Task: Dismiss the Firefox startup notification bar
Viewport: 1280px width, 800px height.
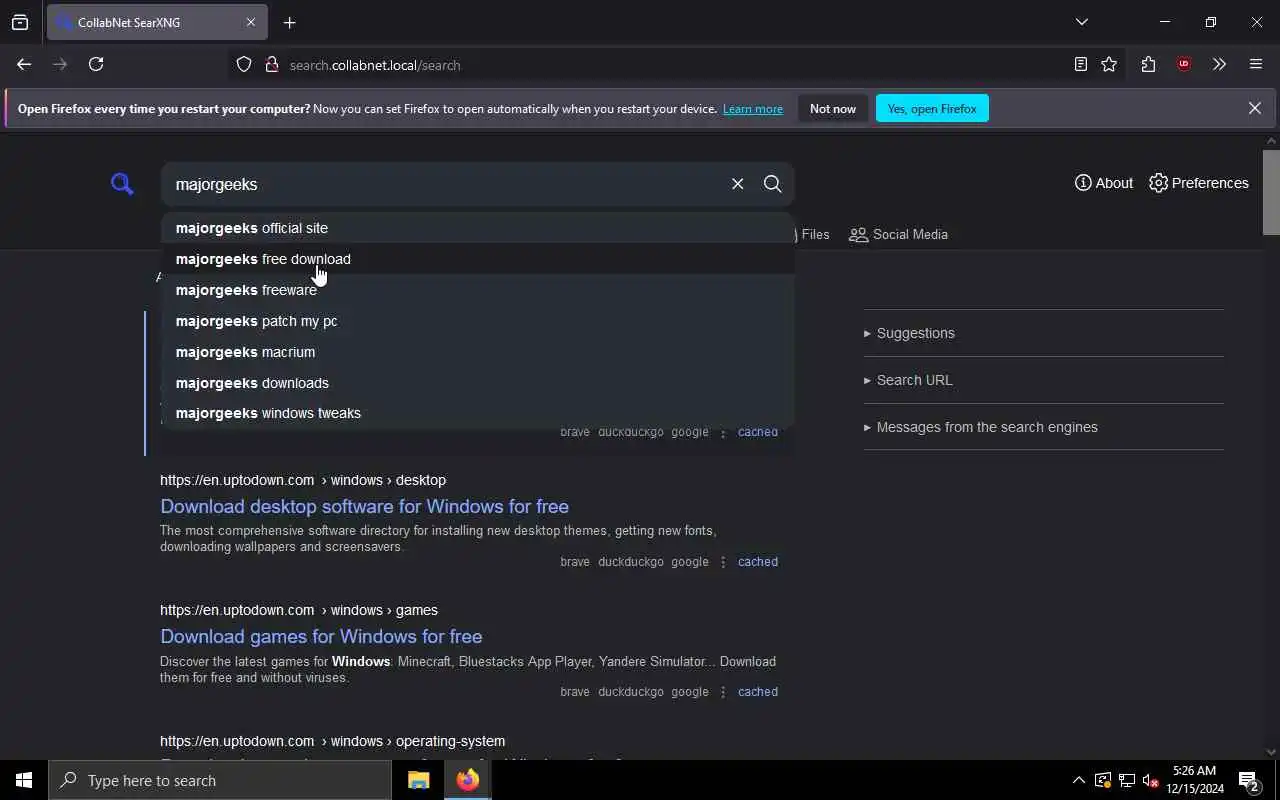Action: pos(1254,108)
